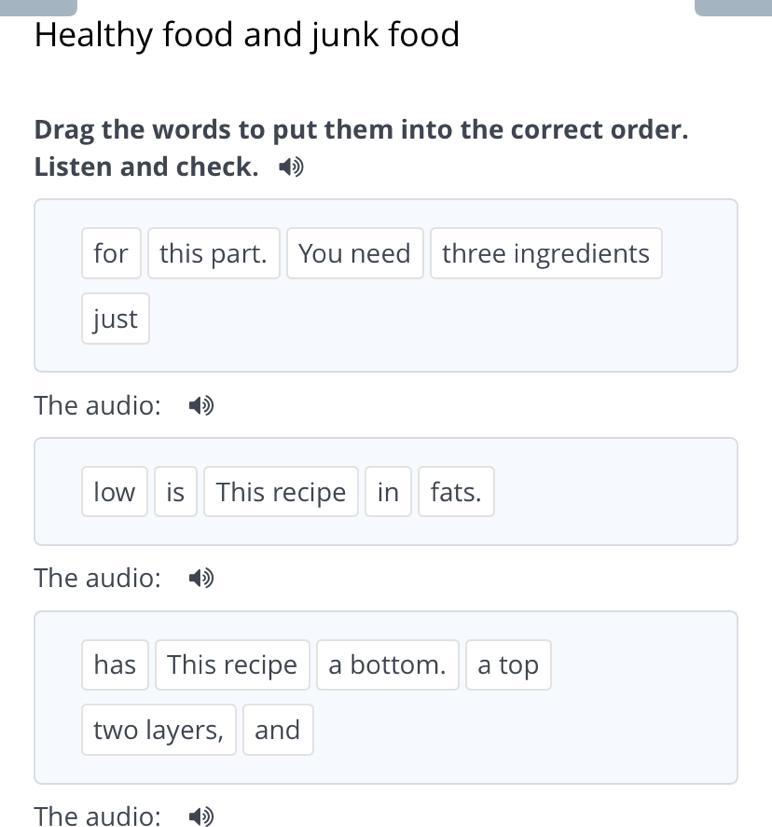This screenshot has height=827, width=772.
Task: Play the audio below the layers sentence
Action: coord(201,816)
